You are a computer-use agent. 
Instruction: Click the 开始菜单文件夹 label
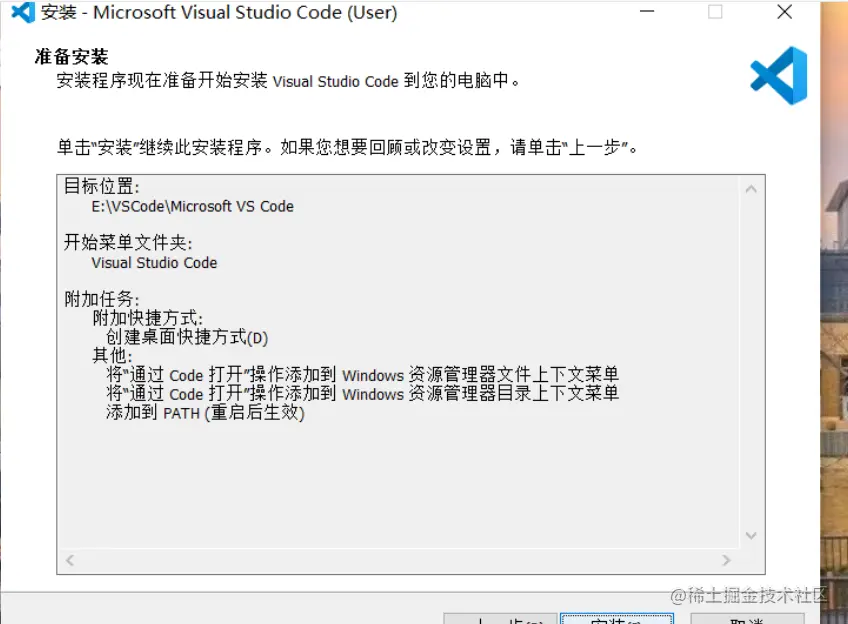pos(128,243)
